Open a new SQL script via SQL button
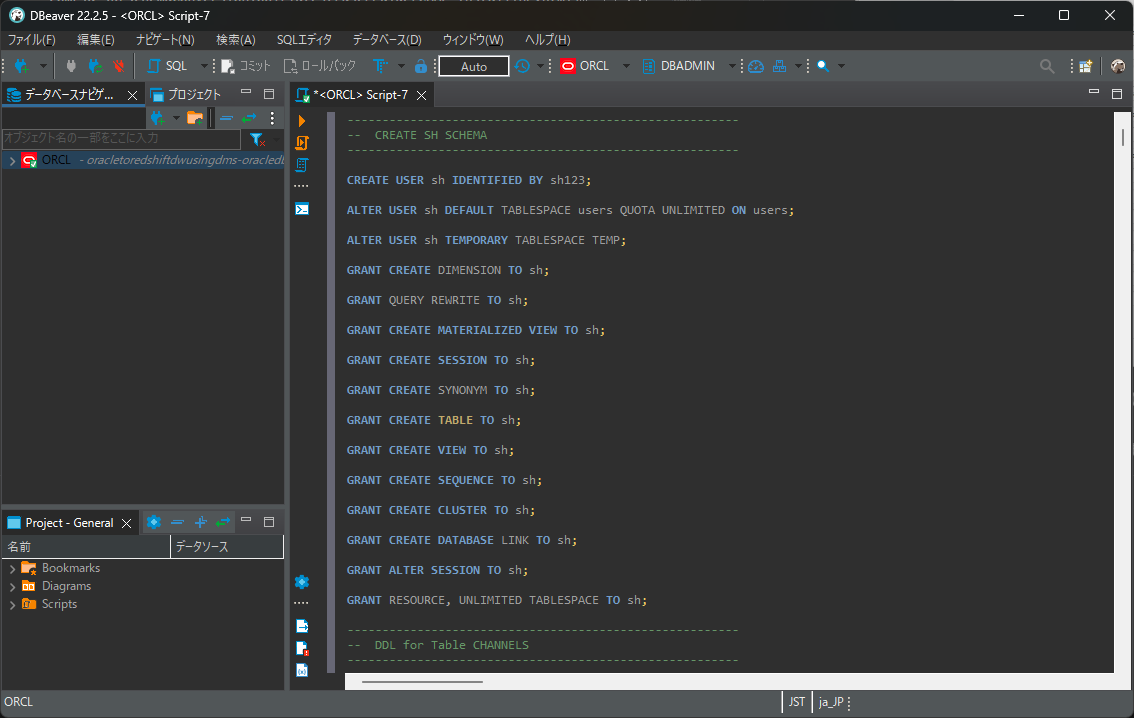 click(168, 66)
